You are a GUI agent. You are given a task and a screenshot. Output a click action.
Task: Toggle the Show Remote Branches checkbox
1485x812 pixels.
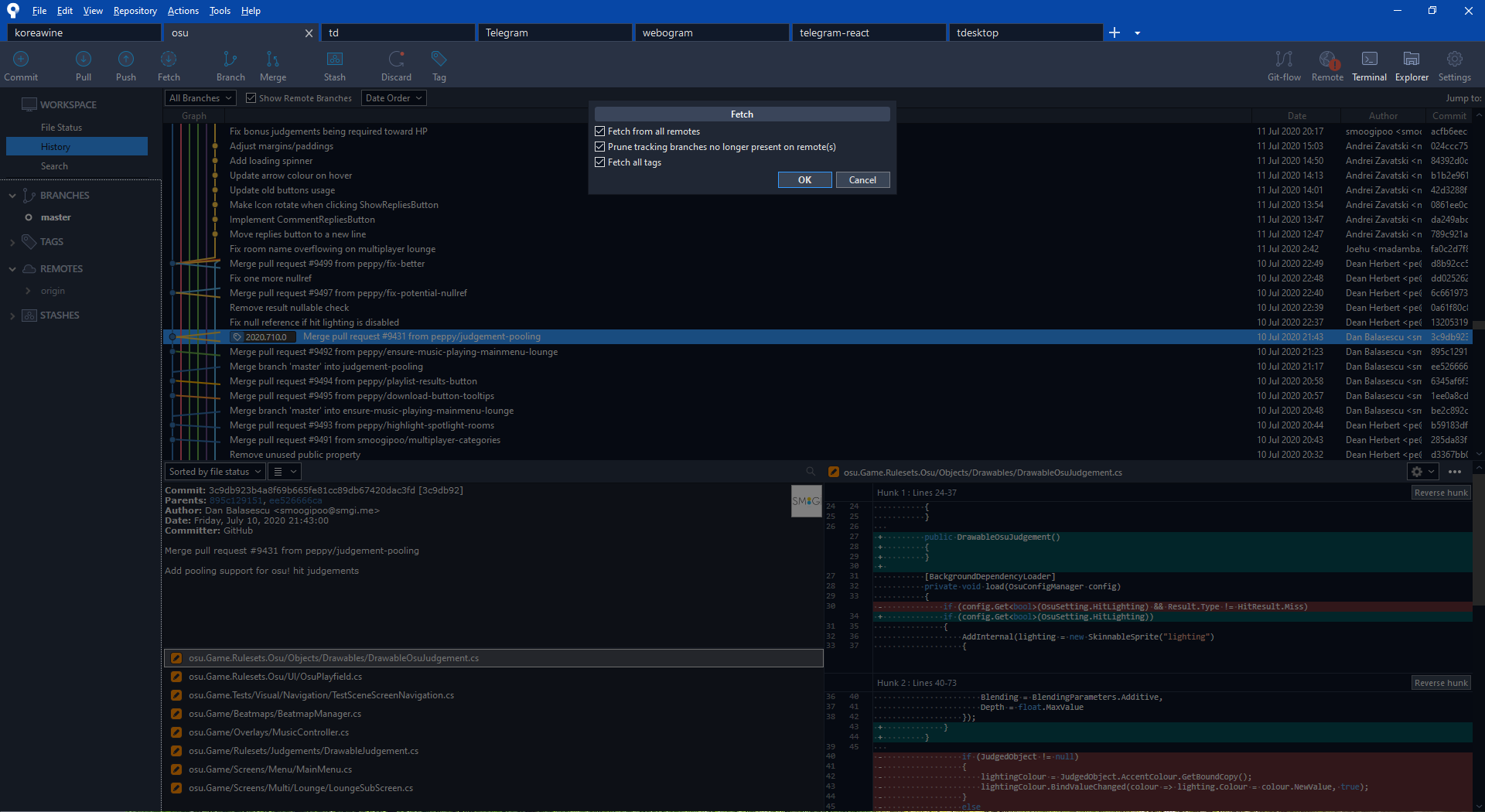point(251,97)
